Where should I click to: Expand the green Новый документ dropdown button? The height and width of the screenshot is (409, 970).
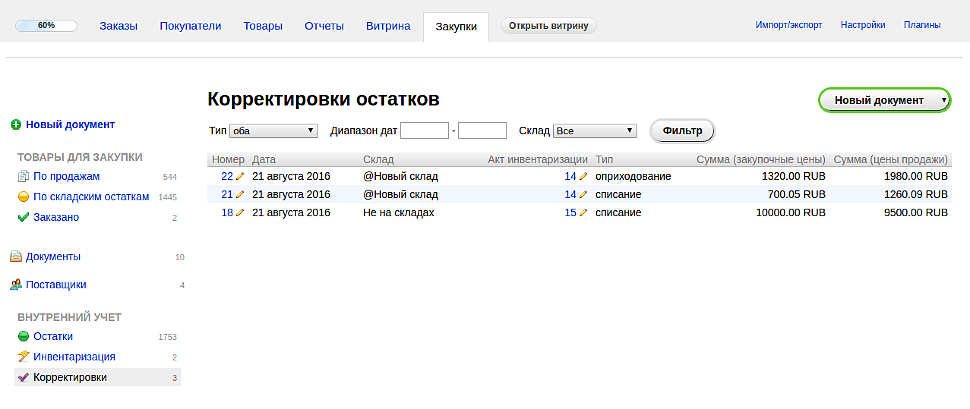click(885, 100)
